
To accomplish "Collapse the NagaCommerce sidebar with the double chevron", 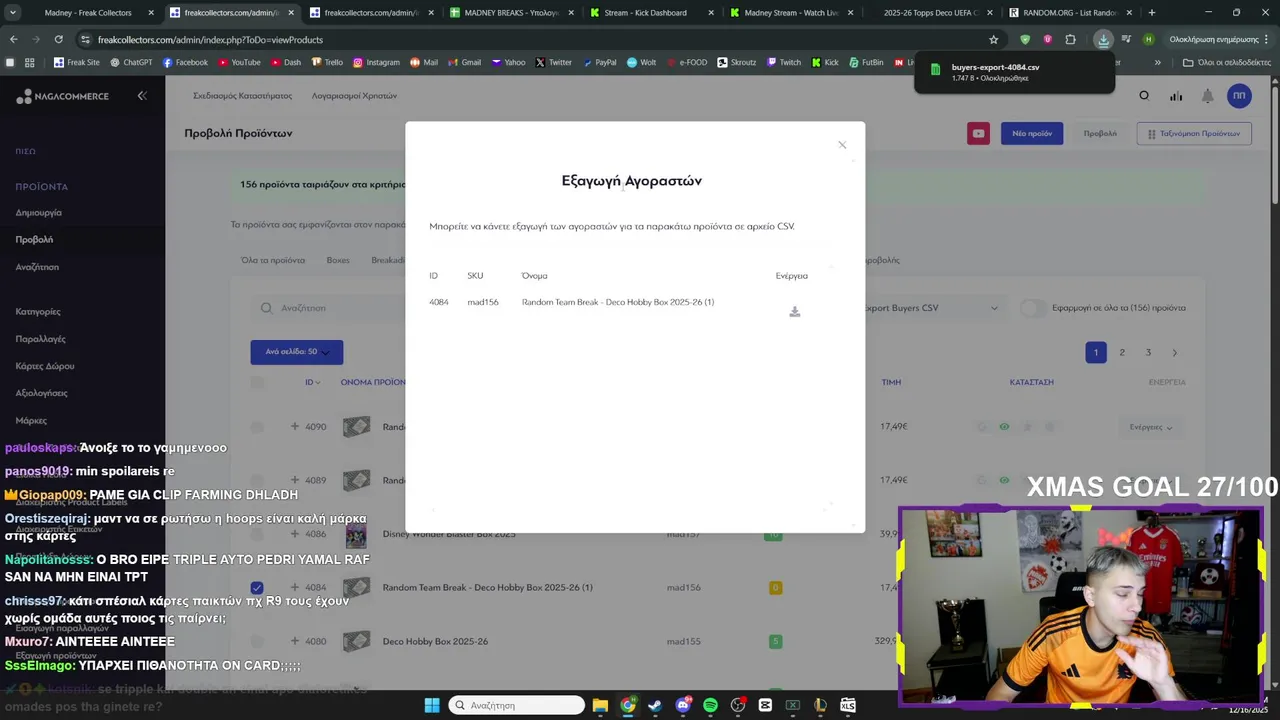I will pos(142,96).
